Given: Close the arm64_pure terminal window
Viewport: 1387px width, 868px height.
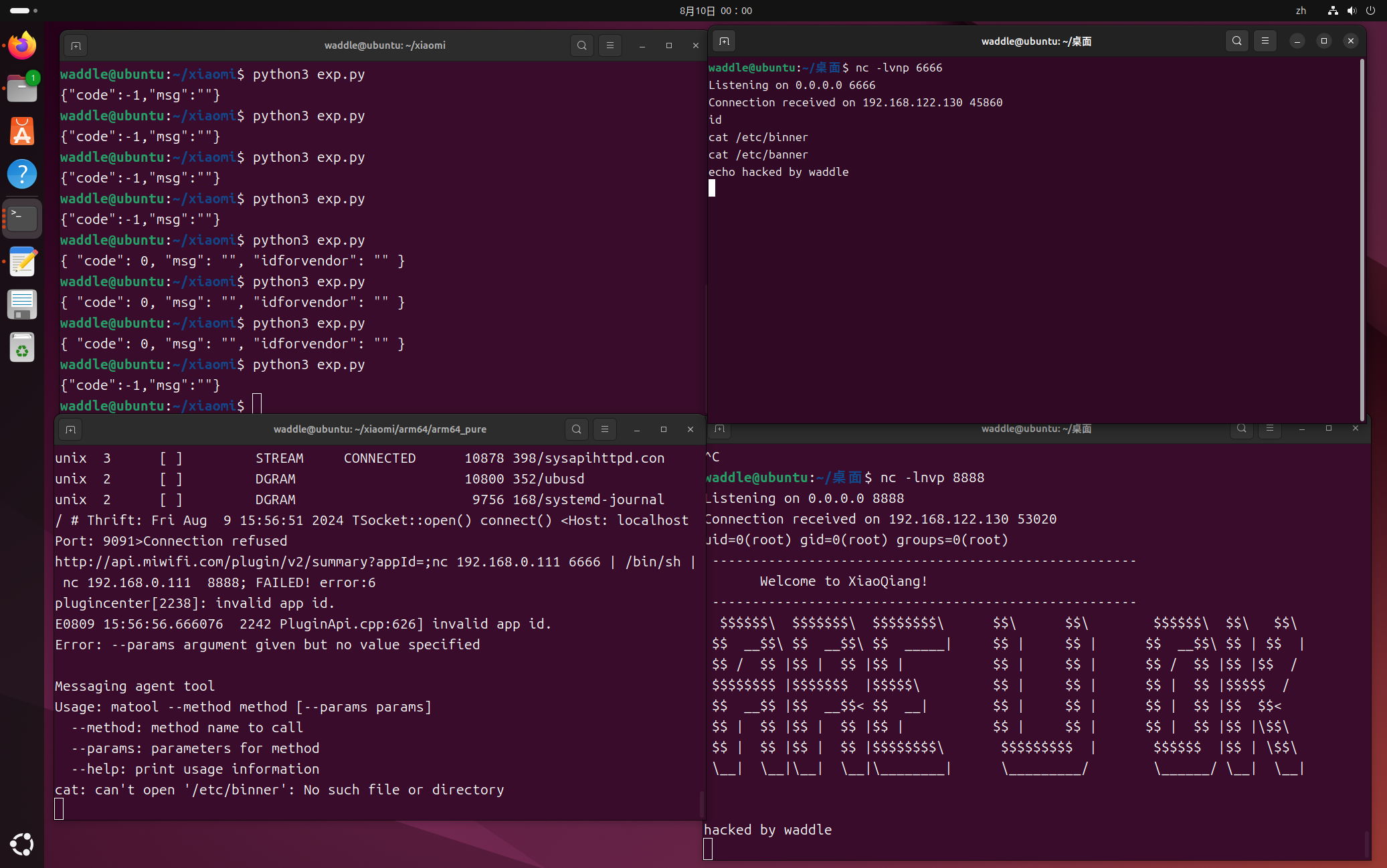Looking at the screenshot, I should (690, 429).
